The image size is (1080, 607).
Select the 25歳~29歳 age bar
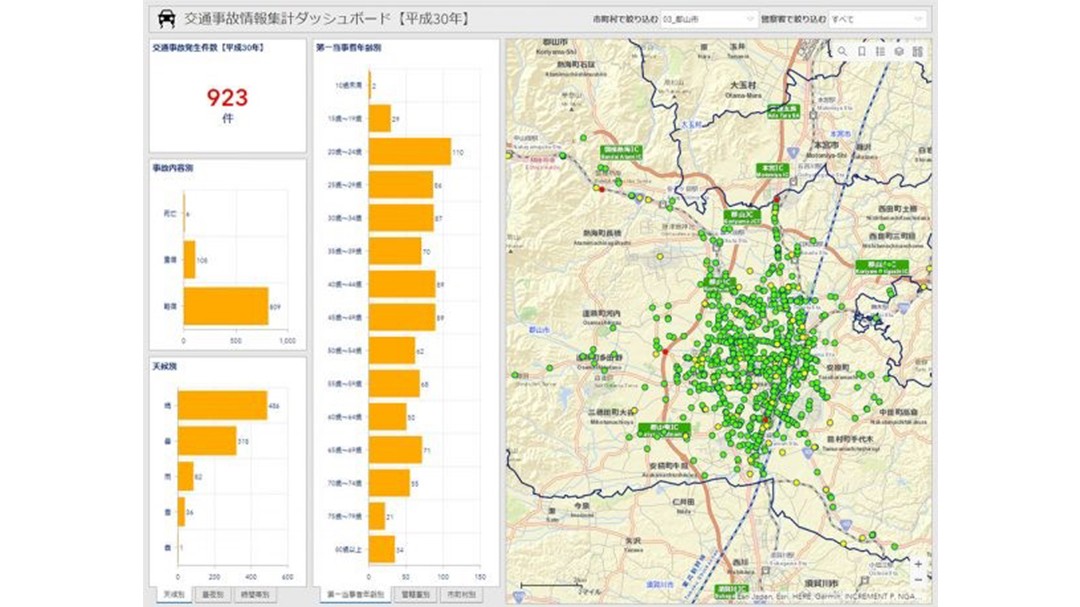pyautogui.click(x=401, y=185)
